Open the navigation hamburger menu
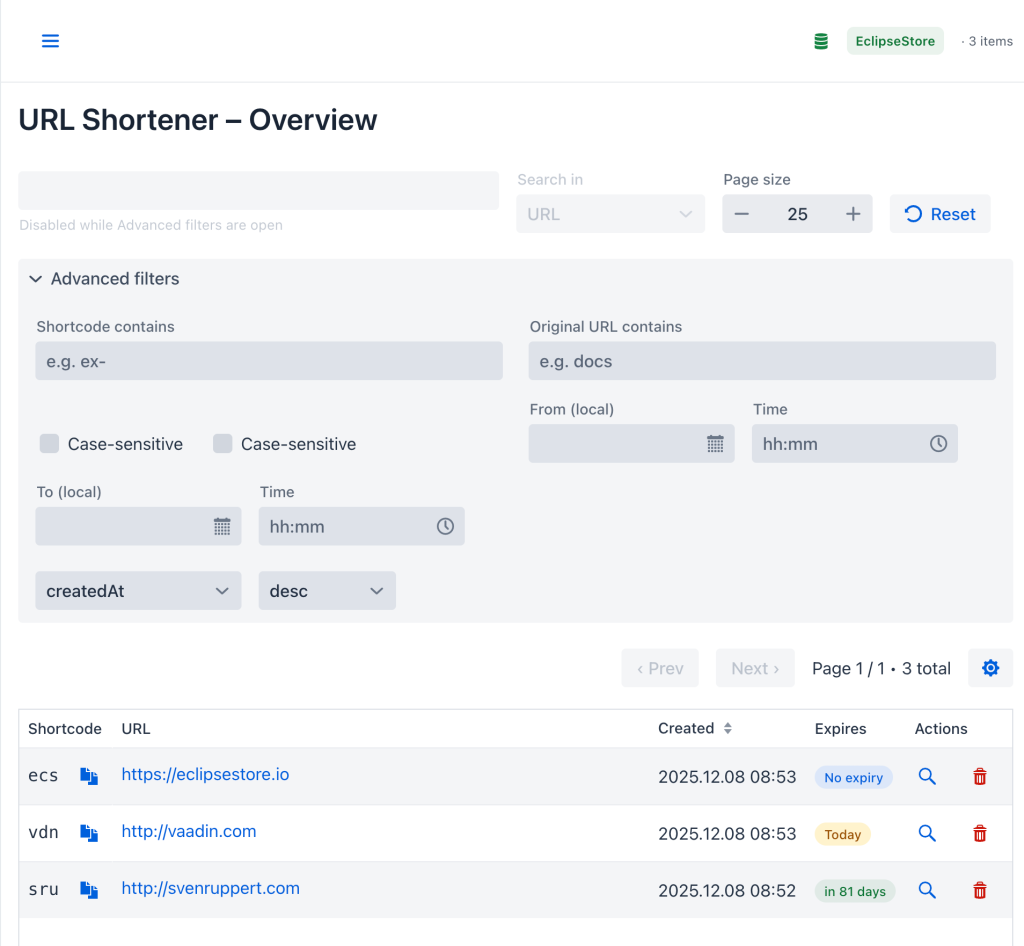The image size is (1024, 946). pyautogui.click(x=50, y=41)
